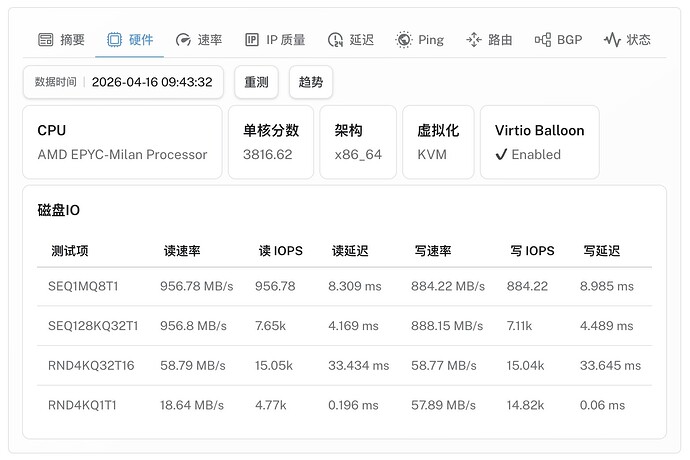Click the 读 IOPS column header
The height and width of the screenshot is (460, 690).
click(281, 251)
